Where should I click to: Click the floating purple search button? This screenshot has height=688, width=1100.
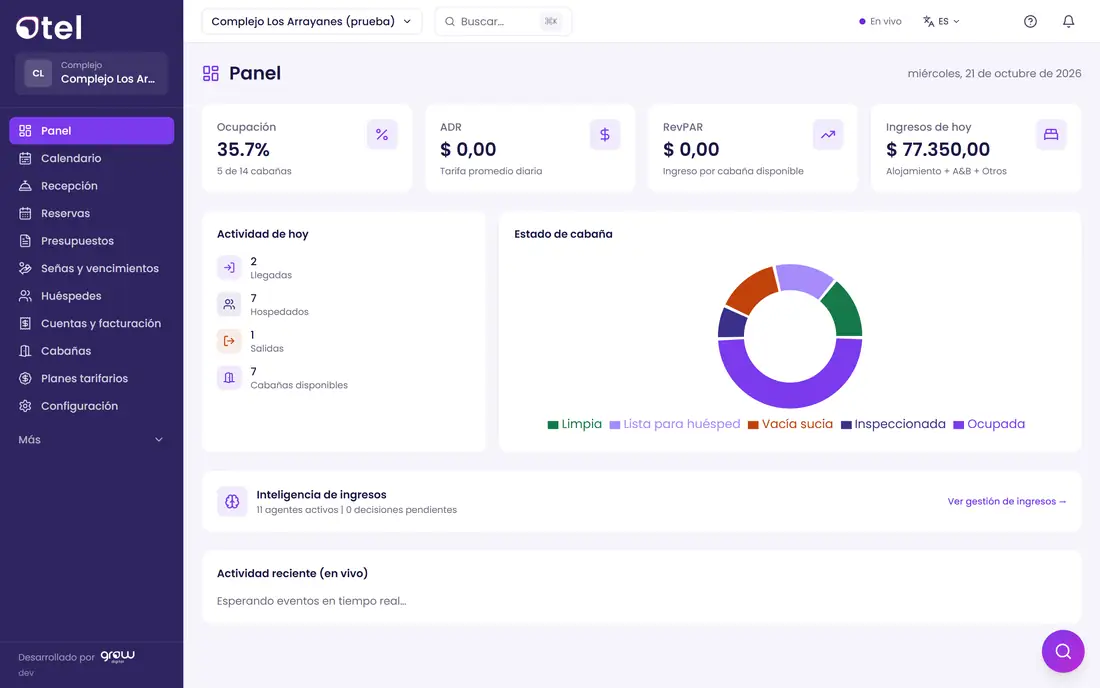point(1063,651)
